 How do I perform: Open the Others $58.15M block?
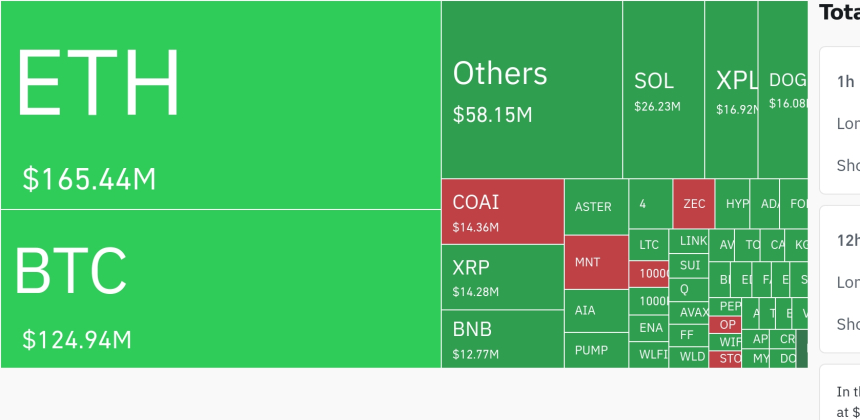coord(532,90)
